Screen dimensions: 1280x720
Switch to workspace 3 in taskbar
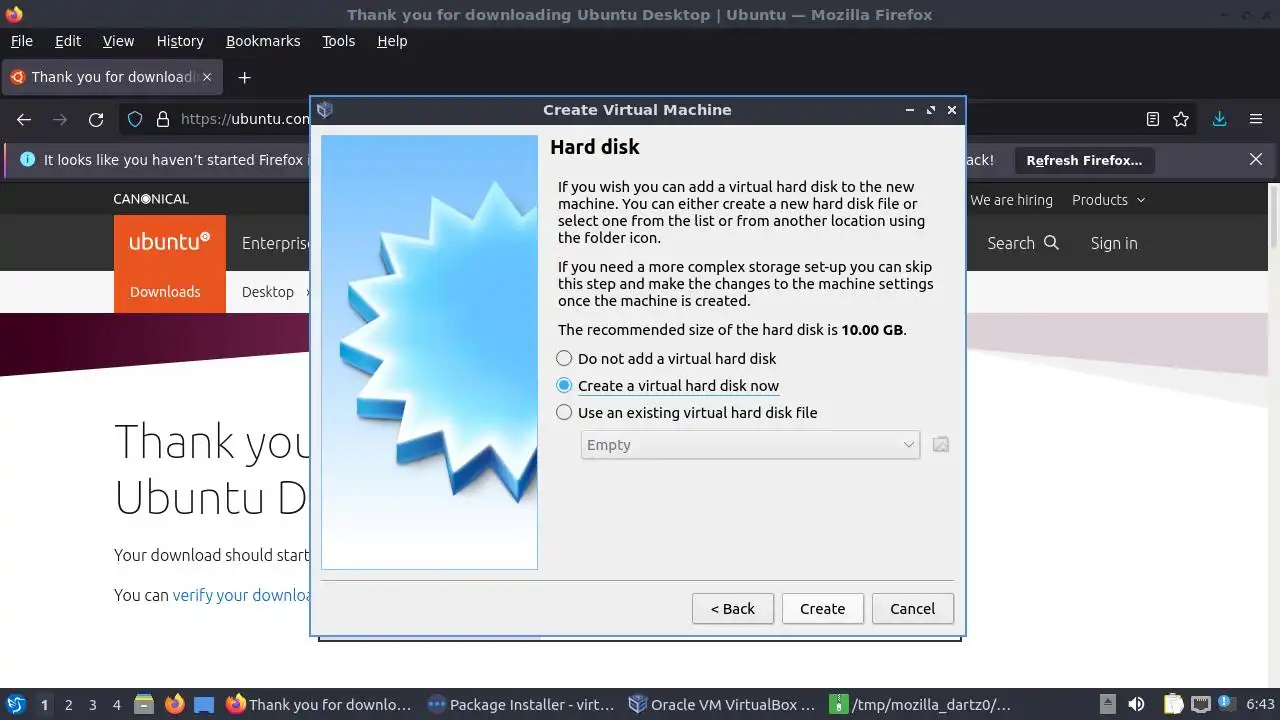[x=93, y=705]
